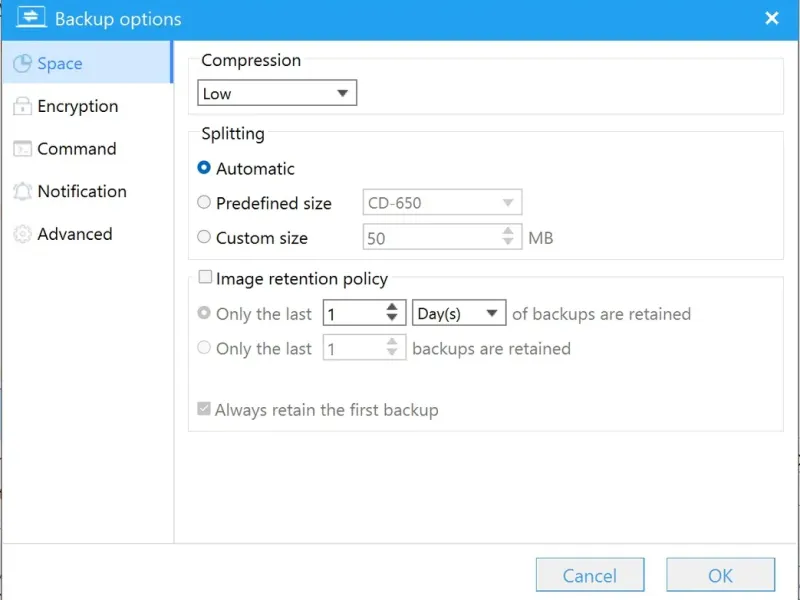Screen dimensions: 800x600
Task: Click the Cancel button
Action: tap(589, 575)
